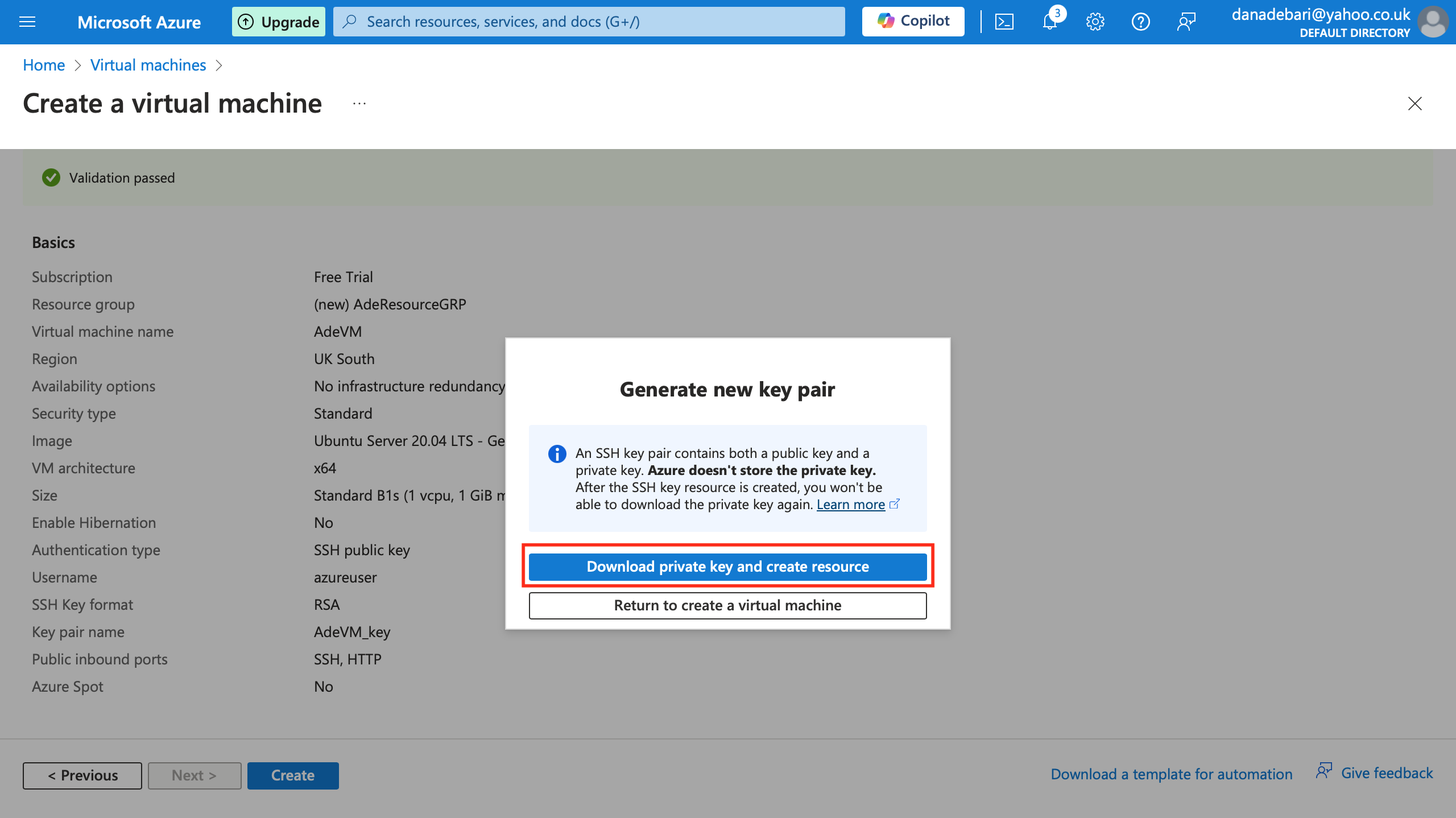This screenshot has width=1456, height=818.
Task: Click the Previous button
Action: point(82,775)
